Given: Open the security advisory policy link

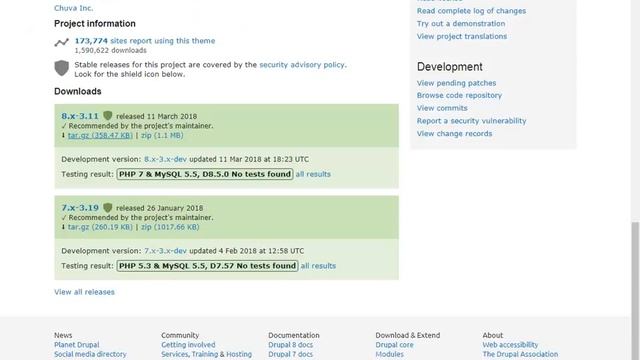Looking at the screenshot, I should 302,64.
